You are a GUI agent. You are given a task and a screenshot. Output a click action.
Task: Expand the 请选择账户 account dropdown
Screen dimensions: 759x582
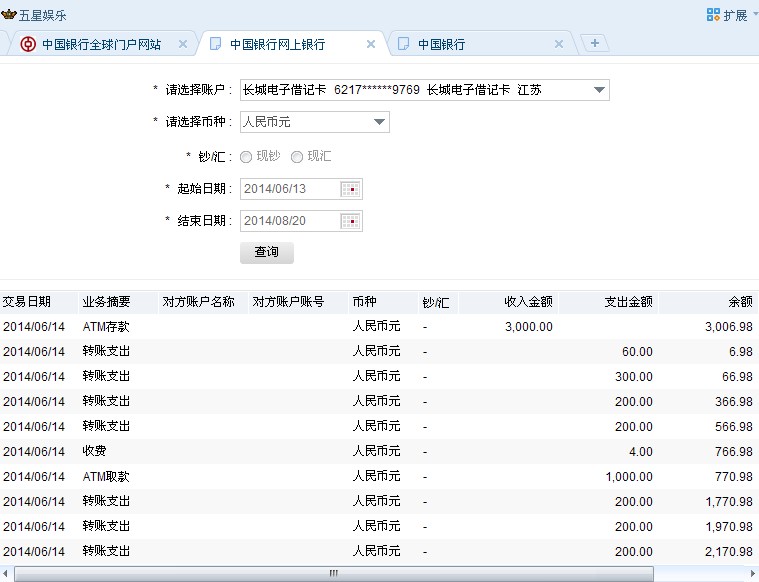tap(598, 91)
